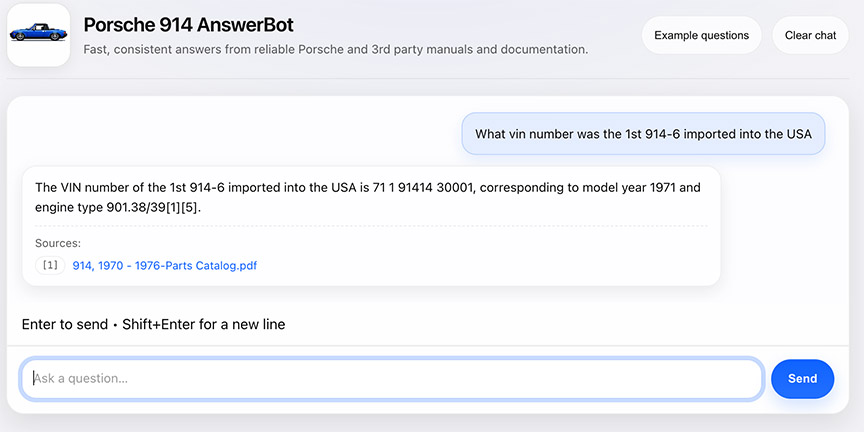864x432 pixels.
Task: Click the dashed divider above Sources
Action: [371, 226]
